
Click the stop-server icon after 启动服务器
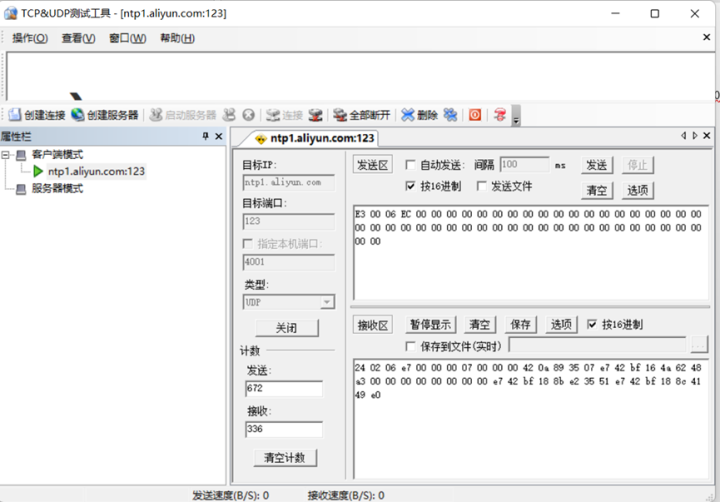(x=229, y=114)
